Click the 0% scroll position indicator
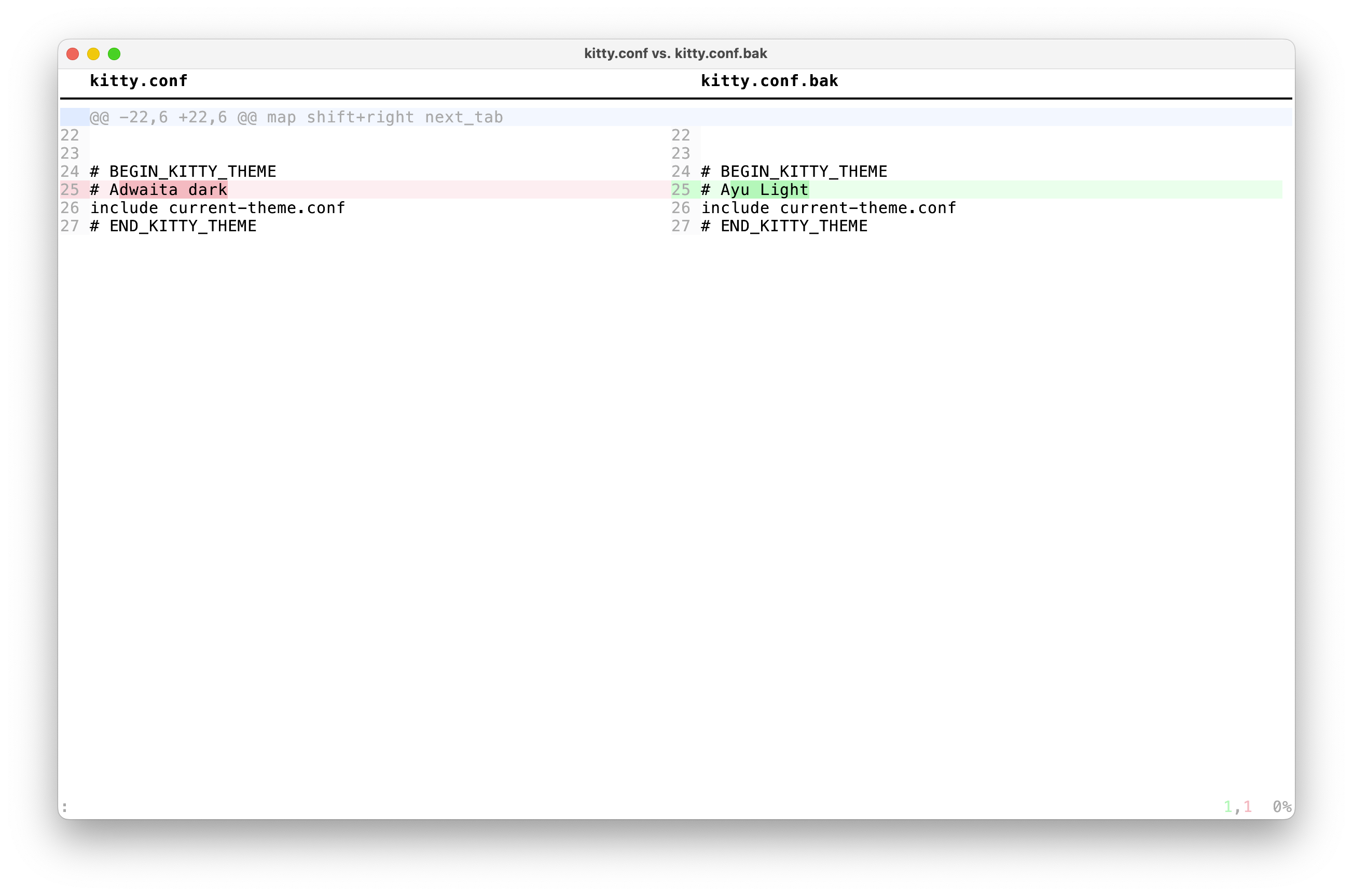This screenshot has width=1353, height=896. [1281, 807]
